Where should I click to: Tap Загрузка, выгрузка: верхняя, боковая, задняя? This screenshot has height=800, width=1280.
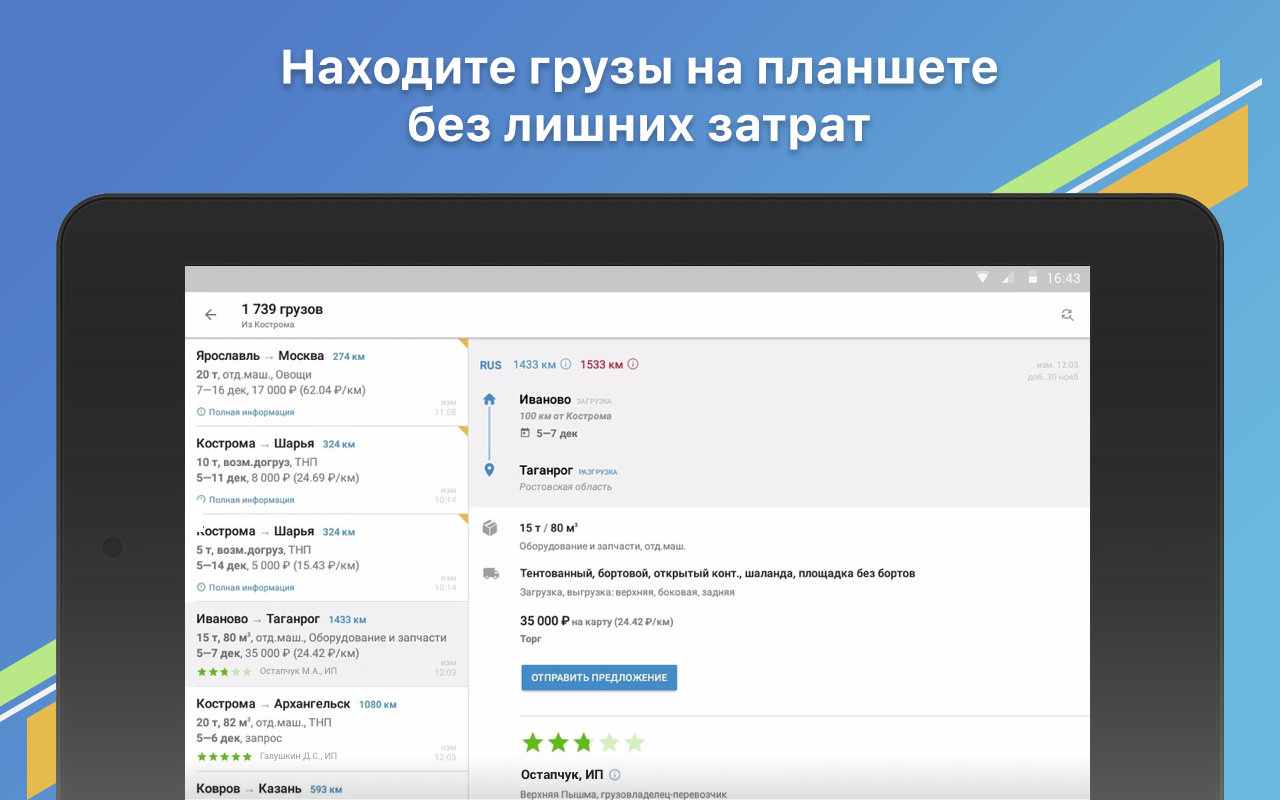click(627, 592)
